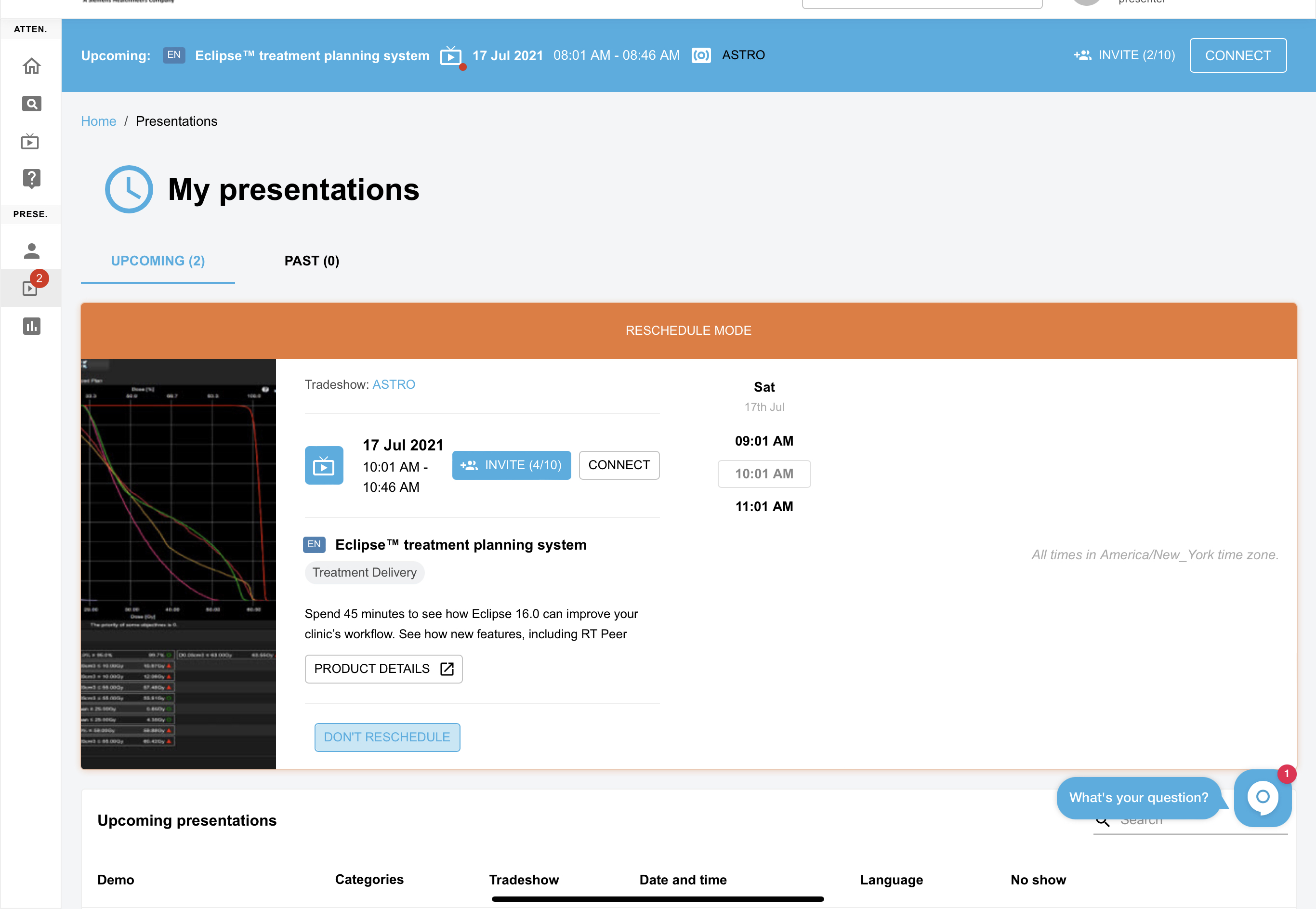Switch to the PAST (0) tab
Image resolution: width=1316 pixels, height=909 pixels.
[x=312, y=261]
